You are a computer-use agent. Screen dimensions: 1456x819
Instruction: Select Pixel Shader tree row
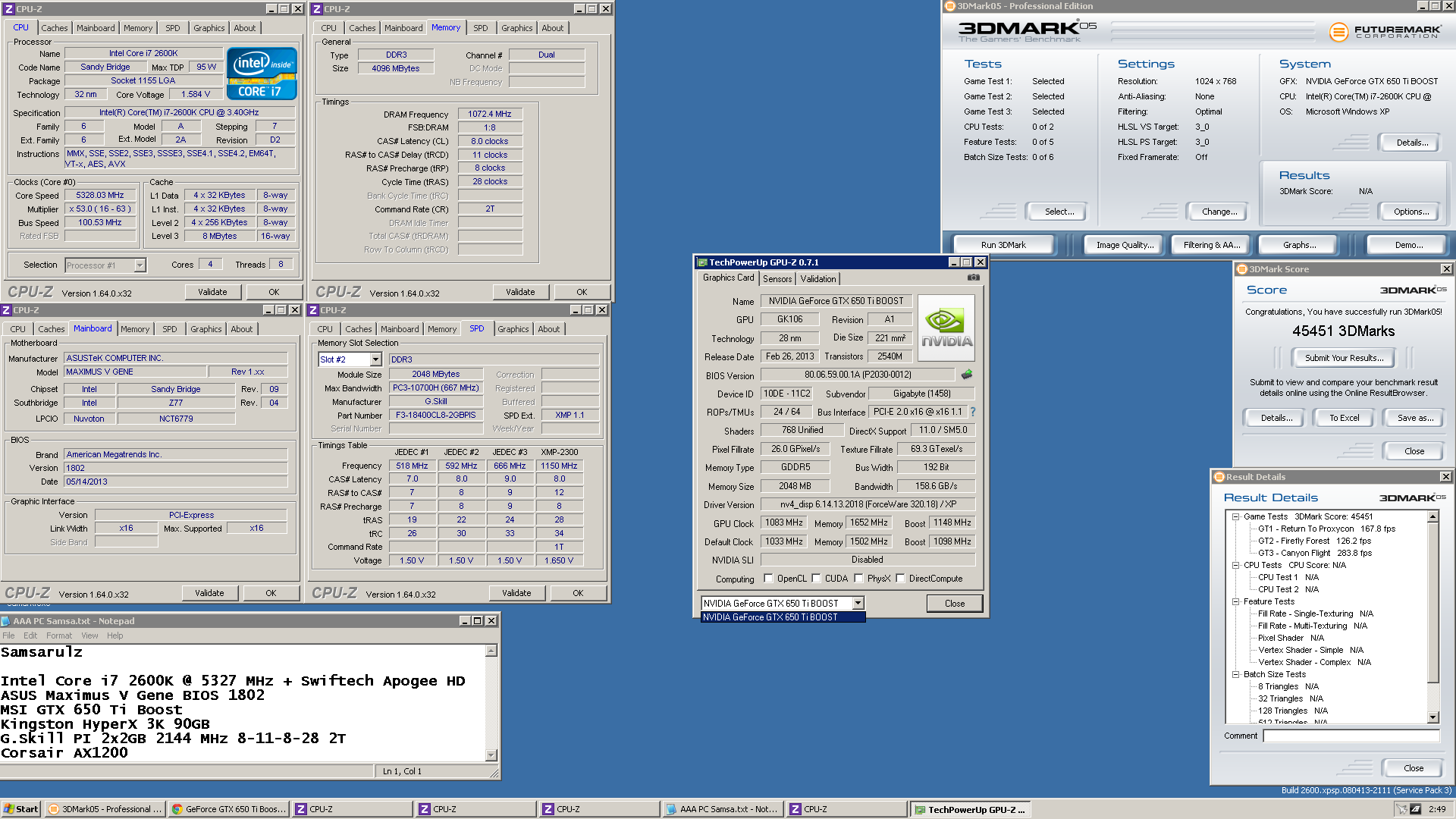pyautogui.click(x=1291, y=638)
